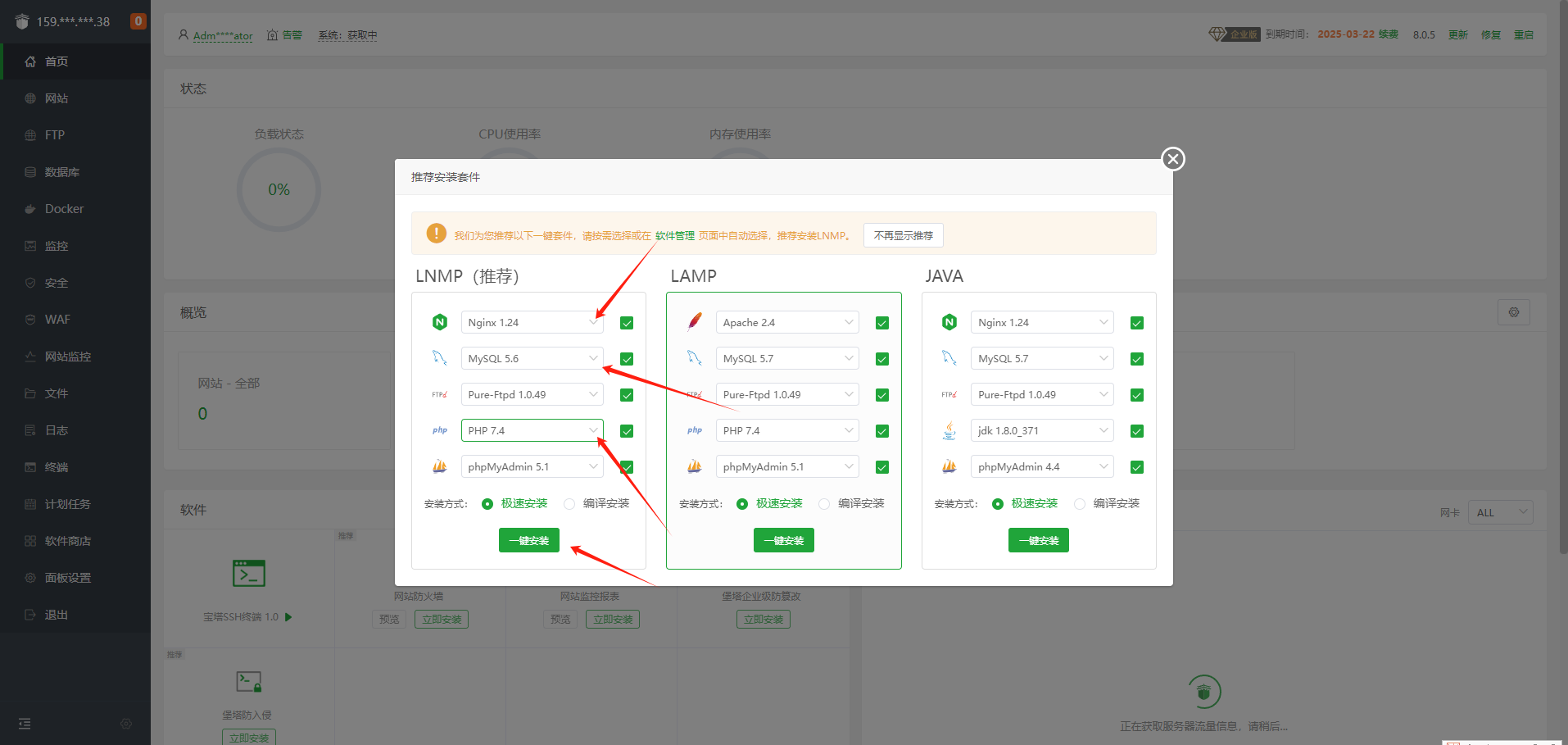Click the warning icon in the notice bar
The width and height of the screenshot is (1568, 745).
(437, 234)
